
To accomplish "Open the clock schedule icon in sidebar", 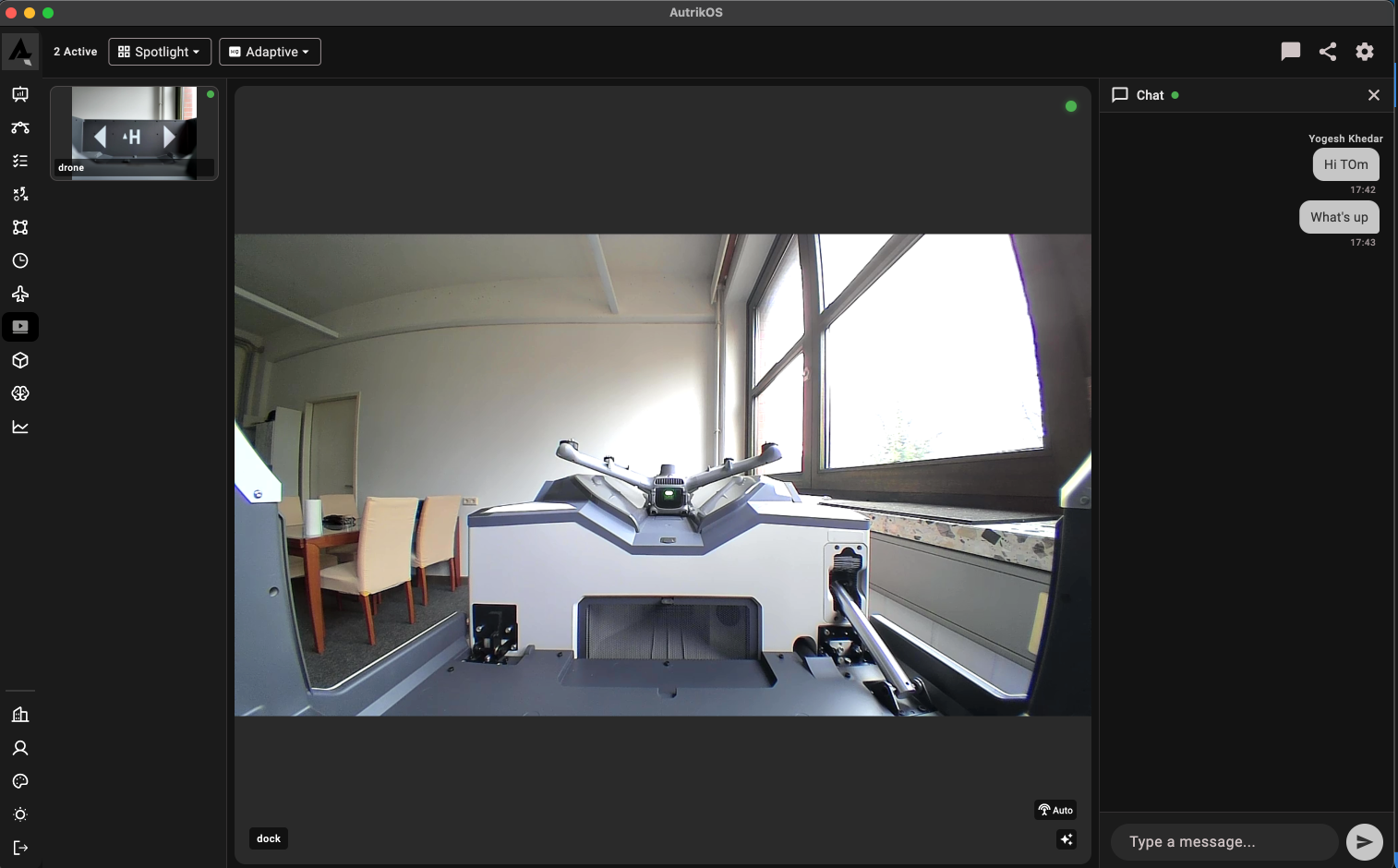I will [20, 260].
